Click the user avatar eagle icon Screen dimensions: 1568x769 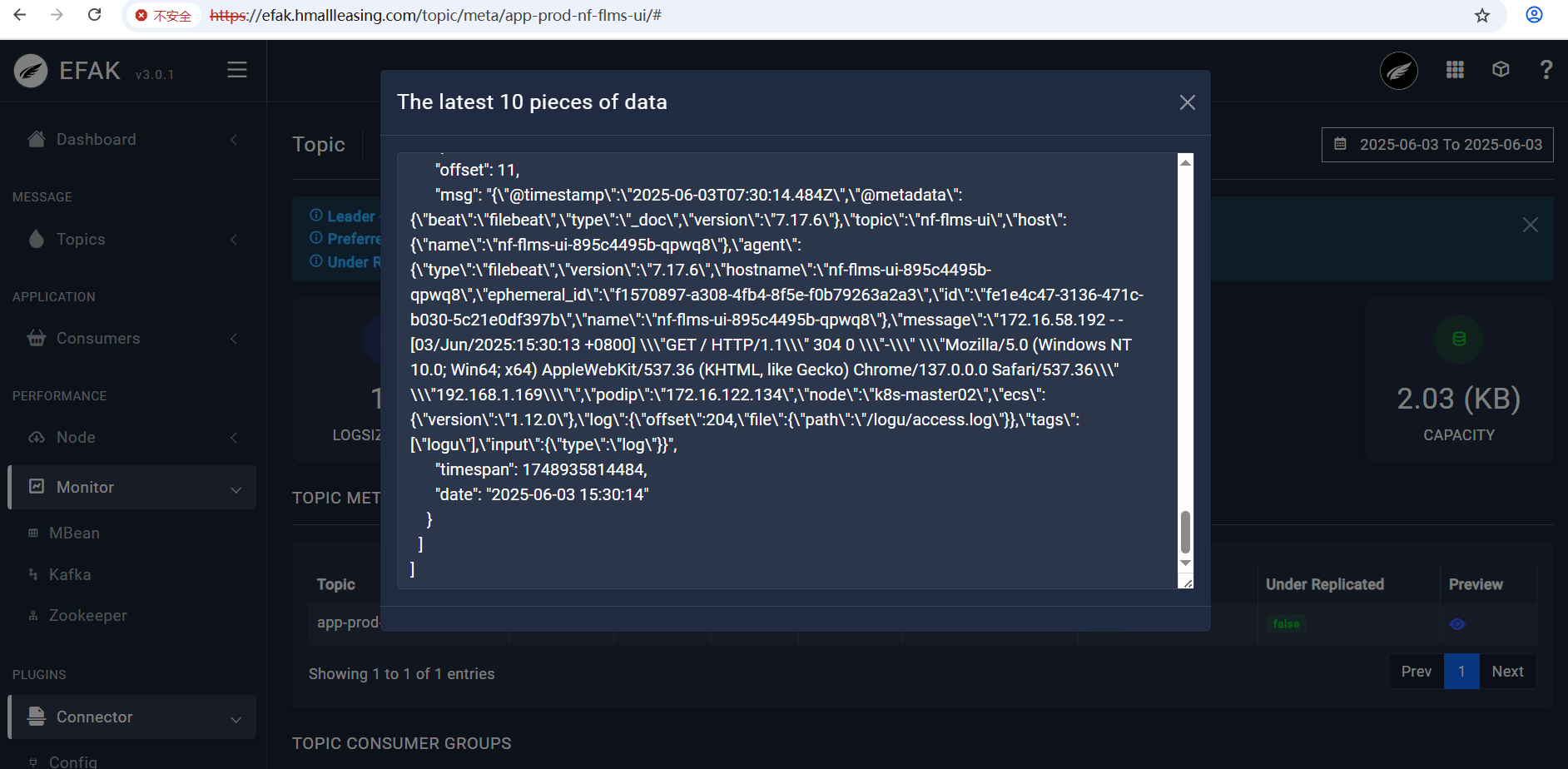[x=1399, y=71]
